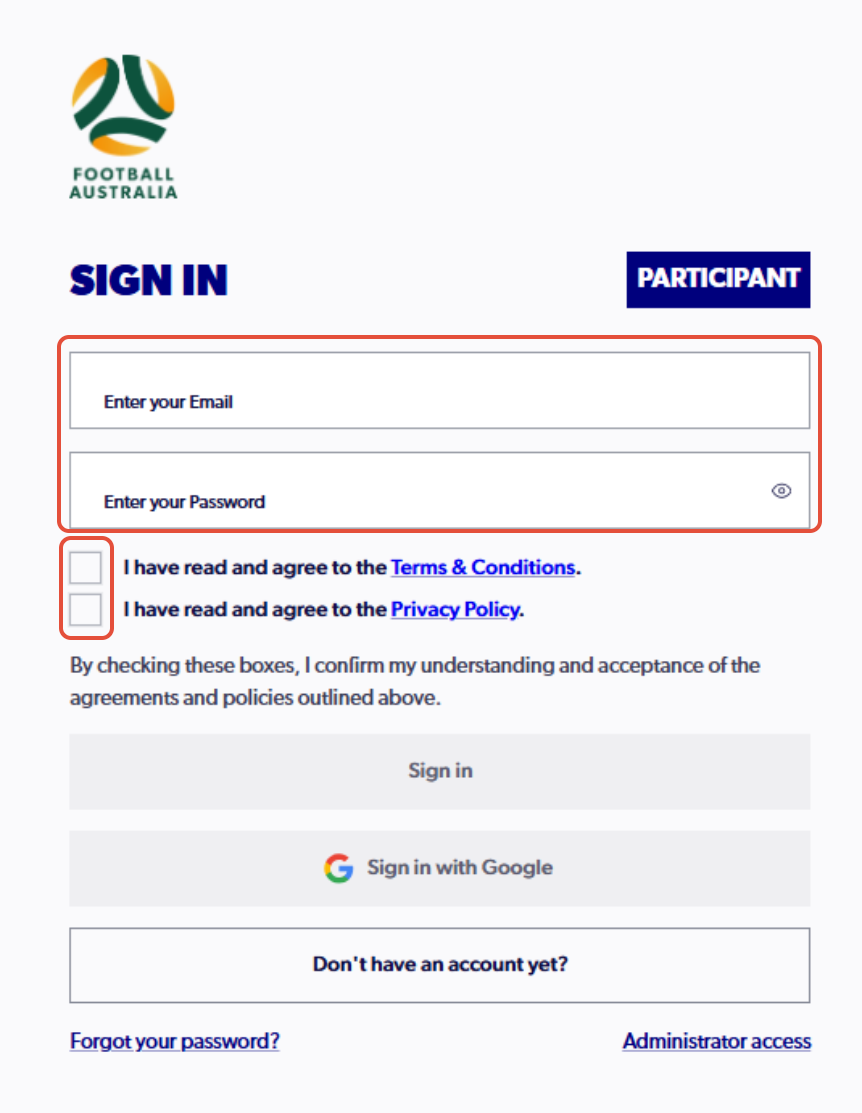Open the Terms & Conditions link
Viewport: 862px width, 1113px height.
pos(483,567)
